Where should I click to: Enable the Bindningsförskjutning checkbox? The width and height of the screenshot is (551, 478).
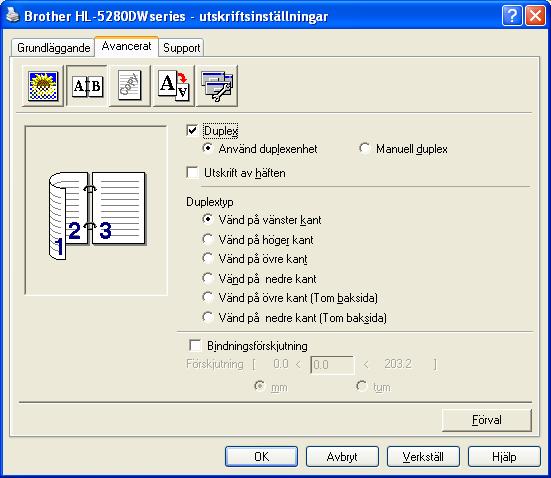click(x=195, y=345)
